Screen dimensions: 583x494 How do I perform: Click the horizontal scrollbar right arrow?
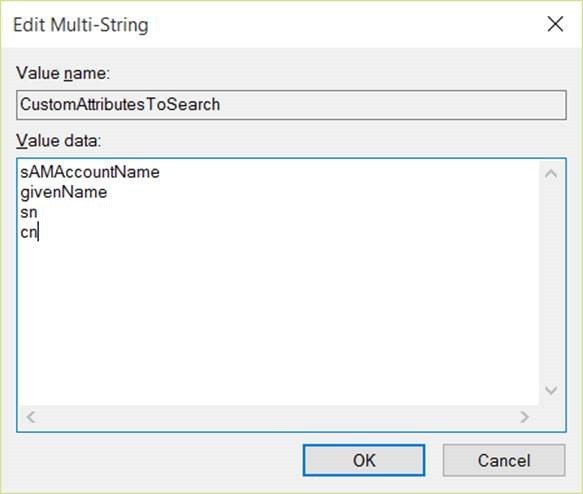pos(524,417)
